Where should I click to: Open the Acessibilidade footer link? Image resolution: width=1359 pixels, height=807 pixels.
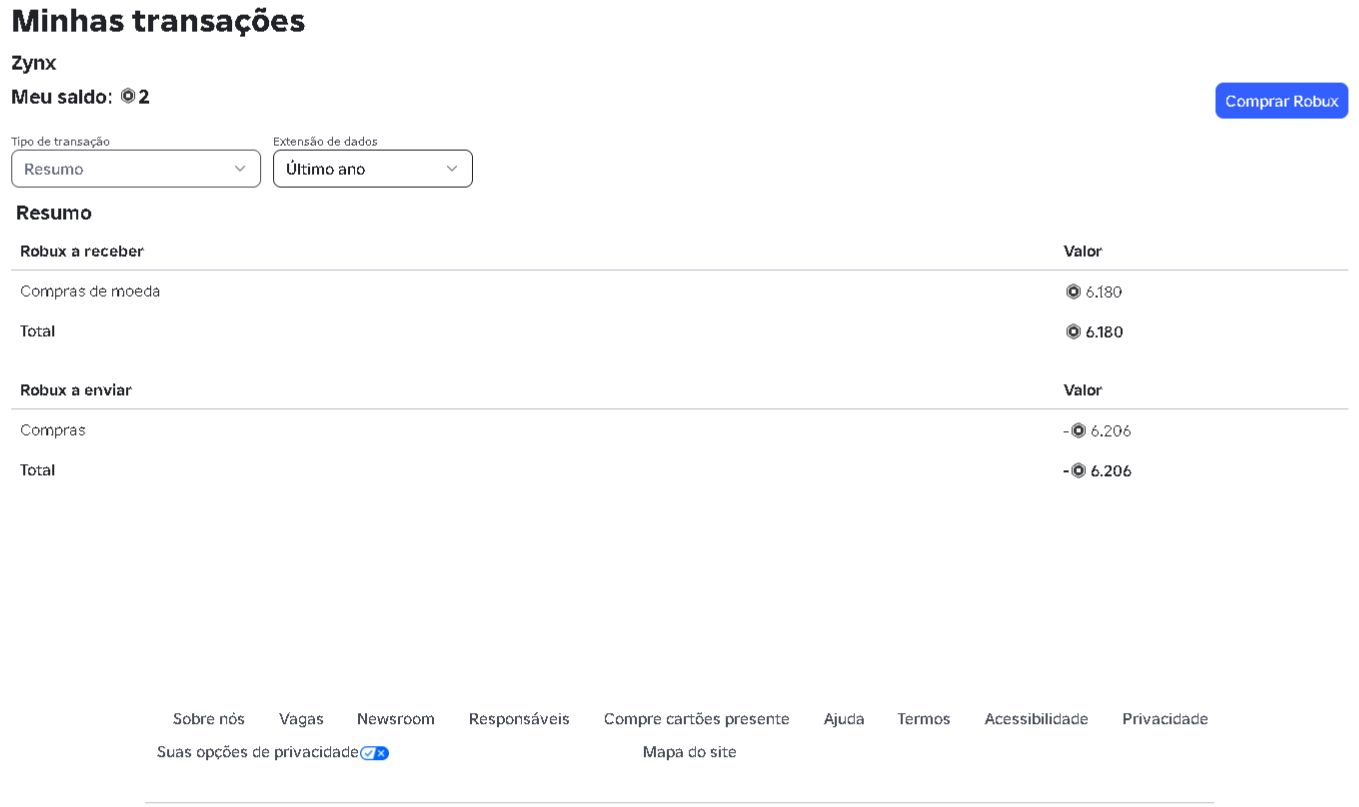1036,719
